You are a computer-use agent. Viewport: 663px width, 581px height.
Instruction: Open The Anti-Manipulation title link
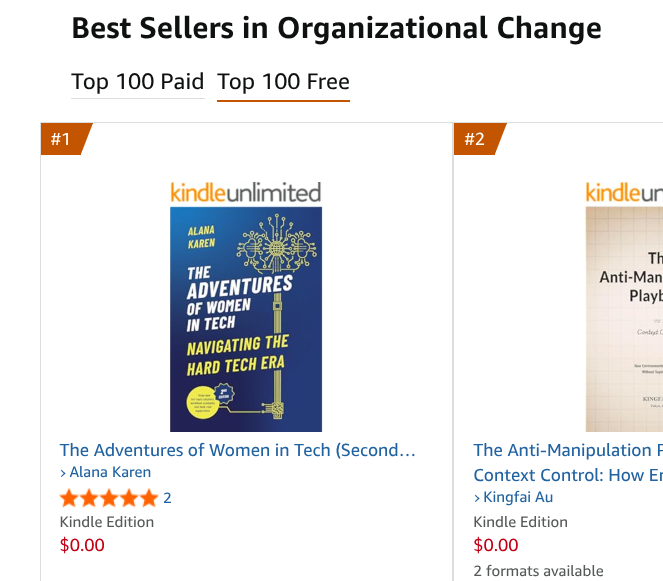568,463
